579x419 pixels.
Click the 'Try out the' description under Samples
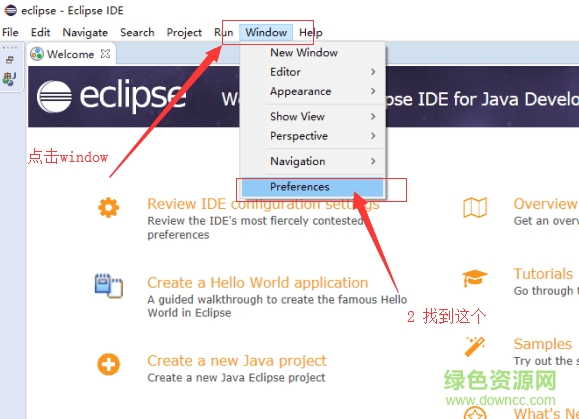tap(546, 361)
